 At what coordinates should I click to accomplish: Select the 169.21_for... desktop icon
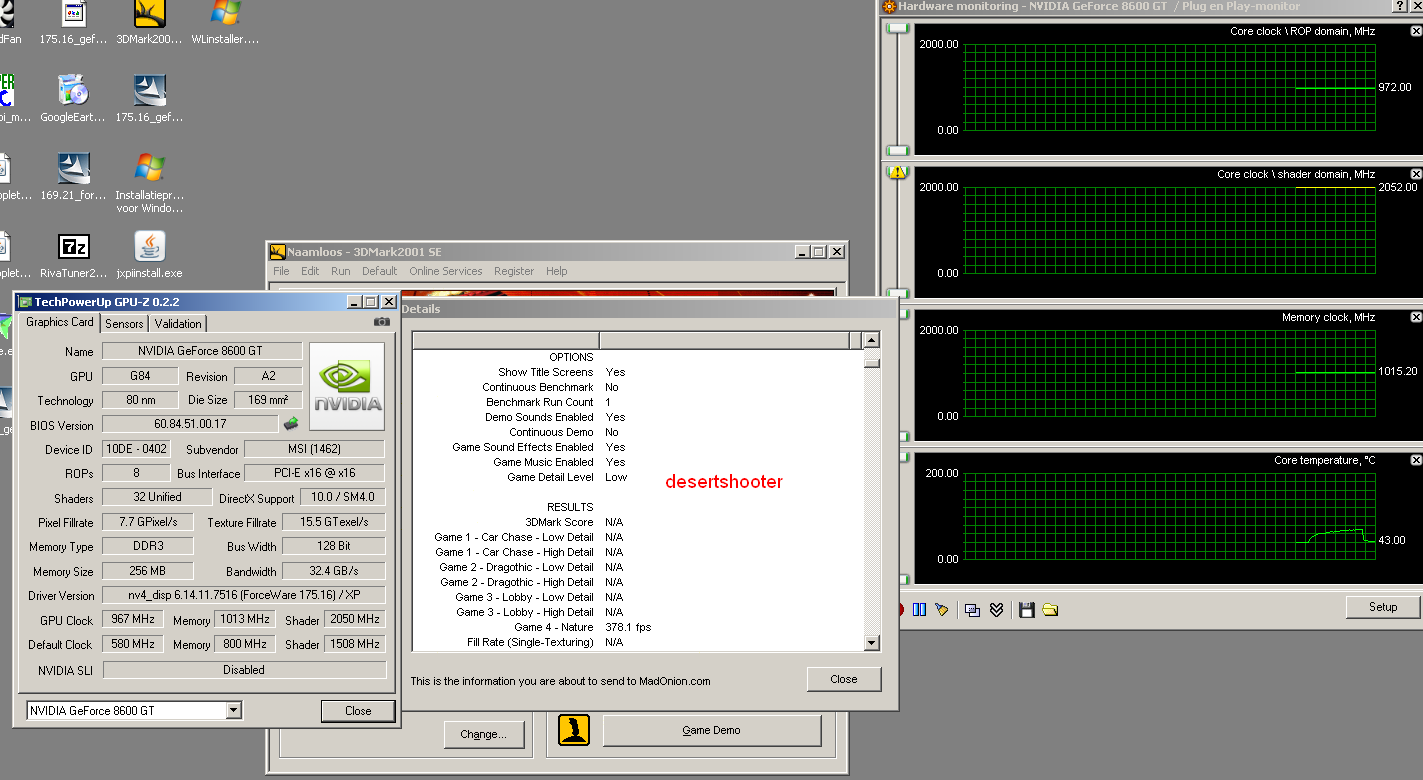(x=72, y=176)
